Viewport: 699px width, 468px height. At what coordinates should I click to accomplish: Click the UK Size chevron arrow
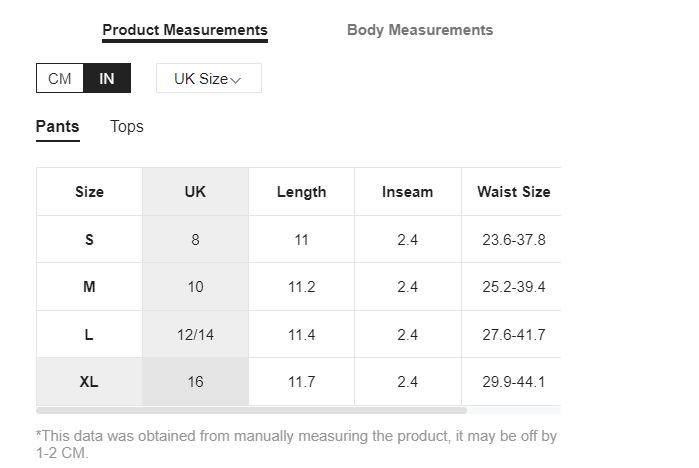click(236, 80)
